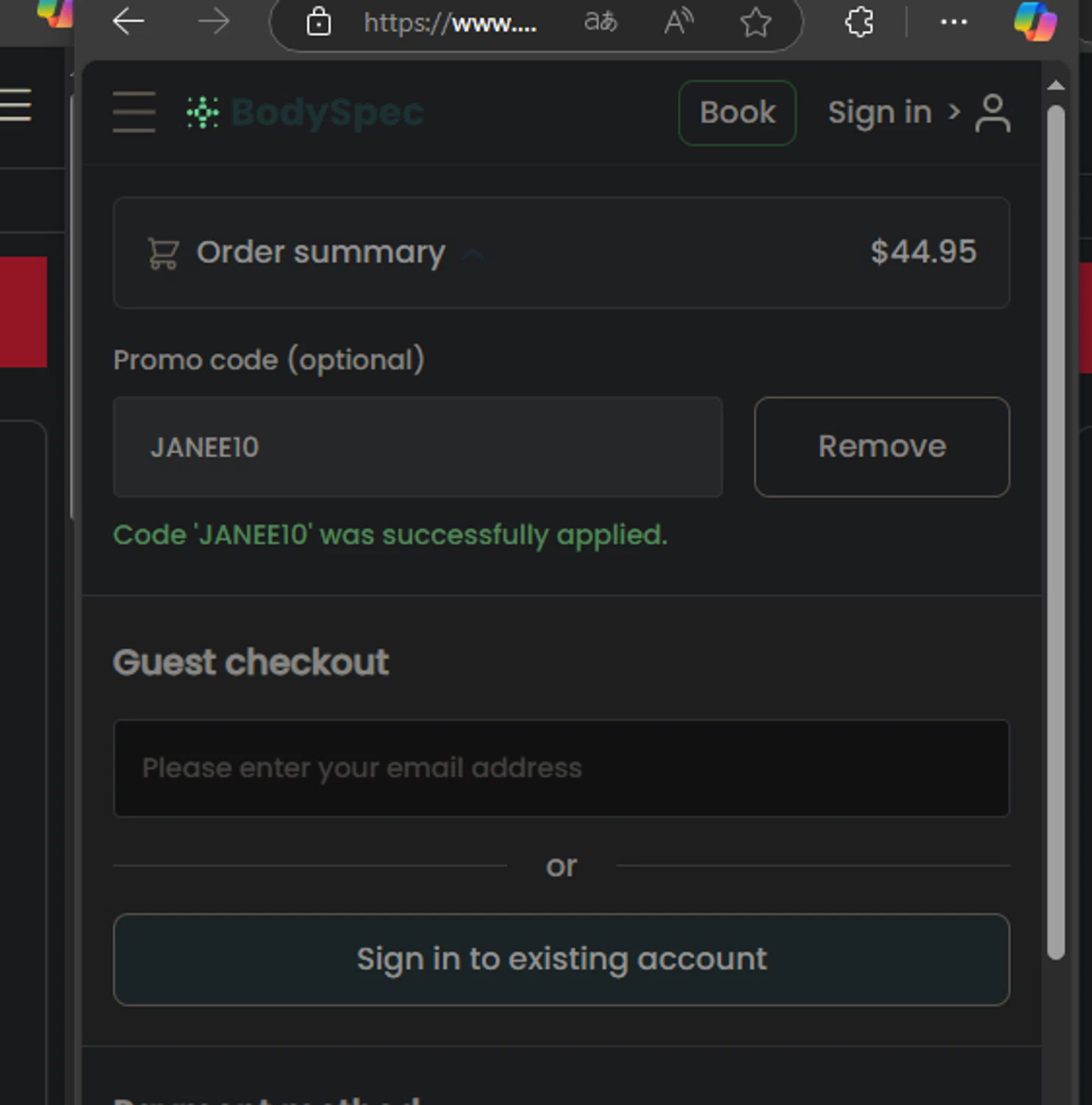
Task: Click the 'Promo code (optional)' label
Action: 269,360
